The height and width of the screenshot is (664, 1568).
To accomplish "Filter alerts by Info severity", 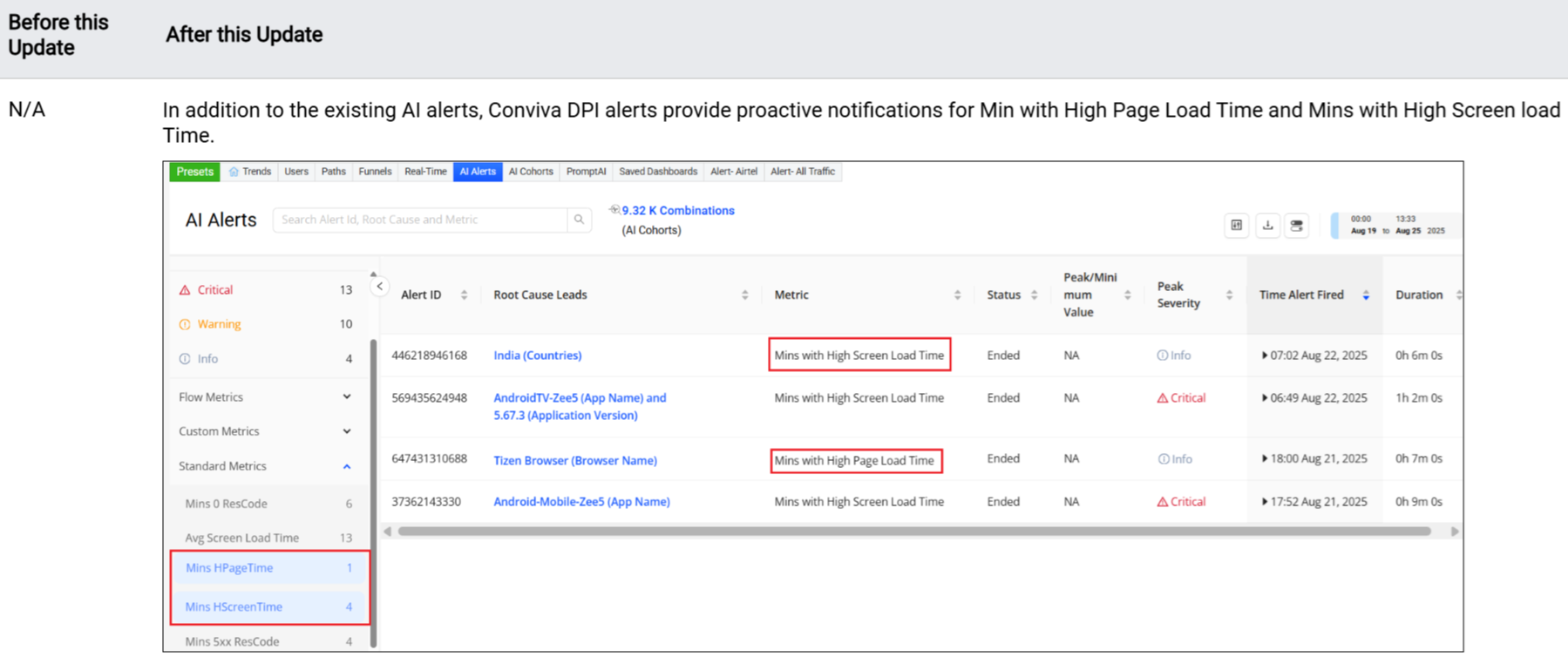I will pyautogui.click(x=207, y=359).
